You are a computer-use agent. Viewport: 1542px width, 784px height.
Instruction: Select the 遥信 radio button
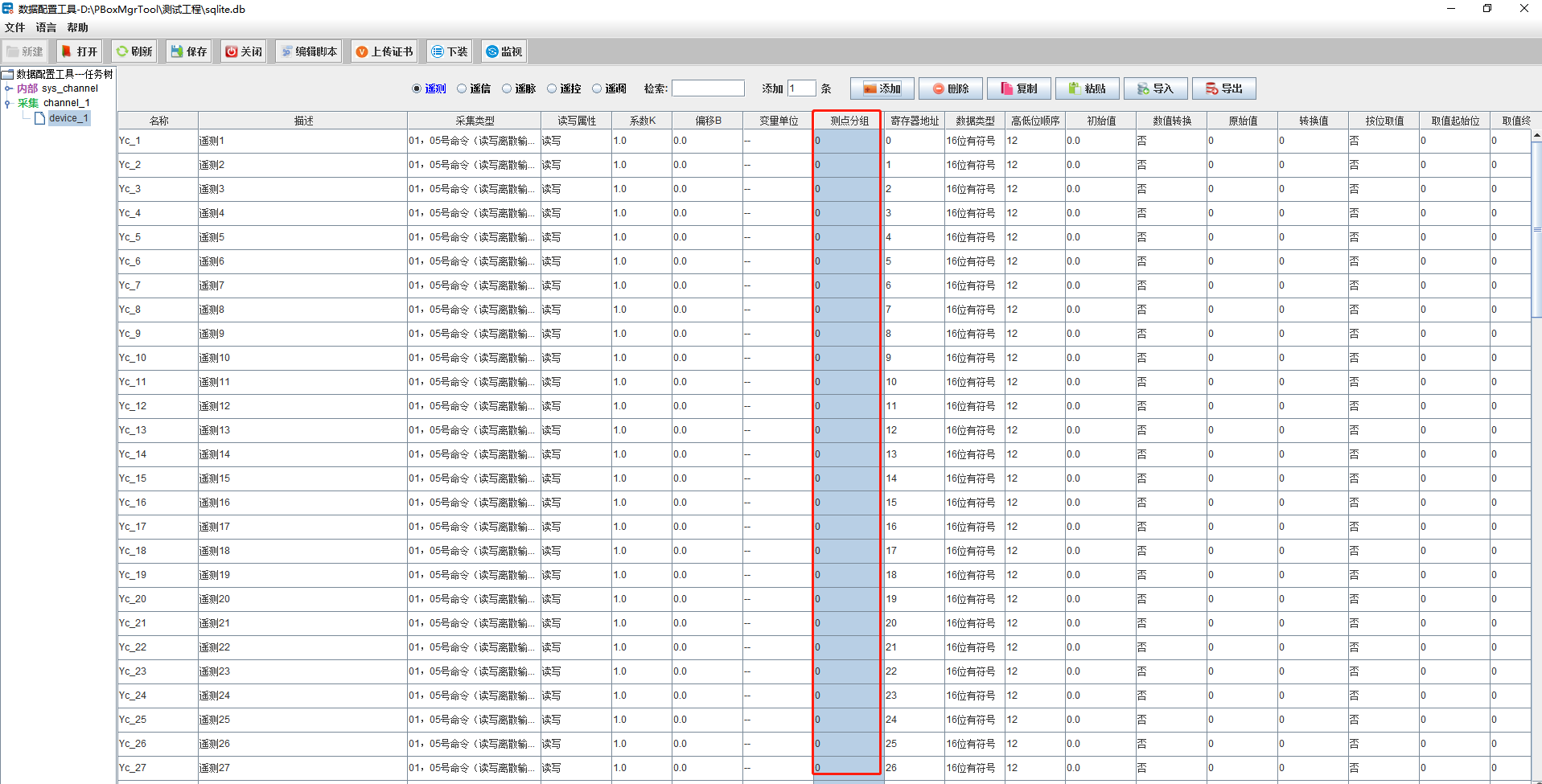pos(462,88)
